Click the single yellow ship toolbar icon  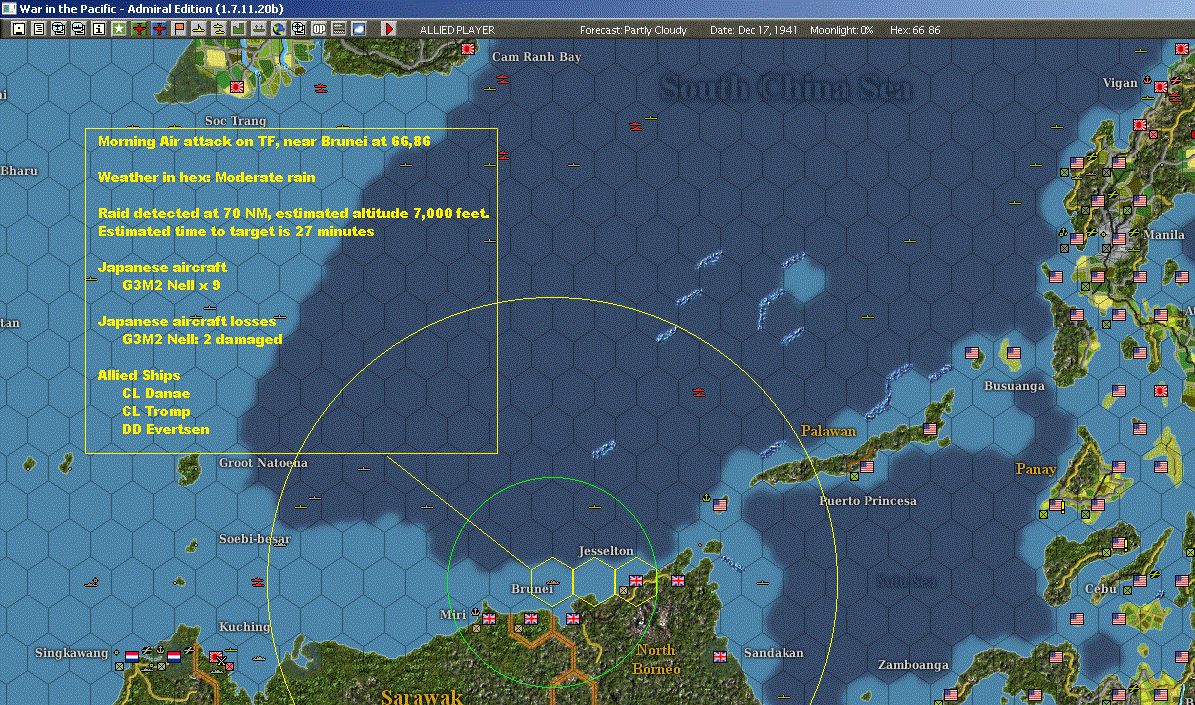[x=199, y=29]
